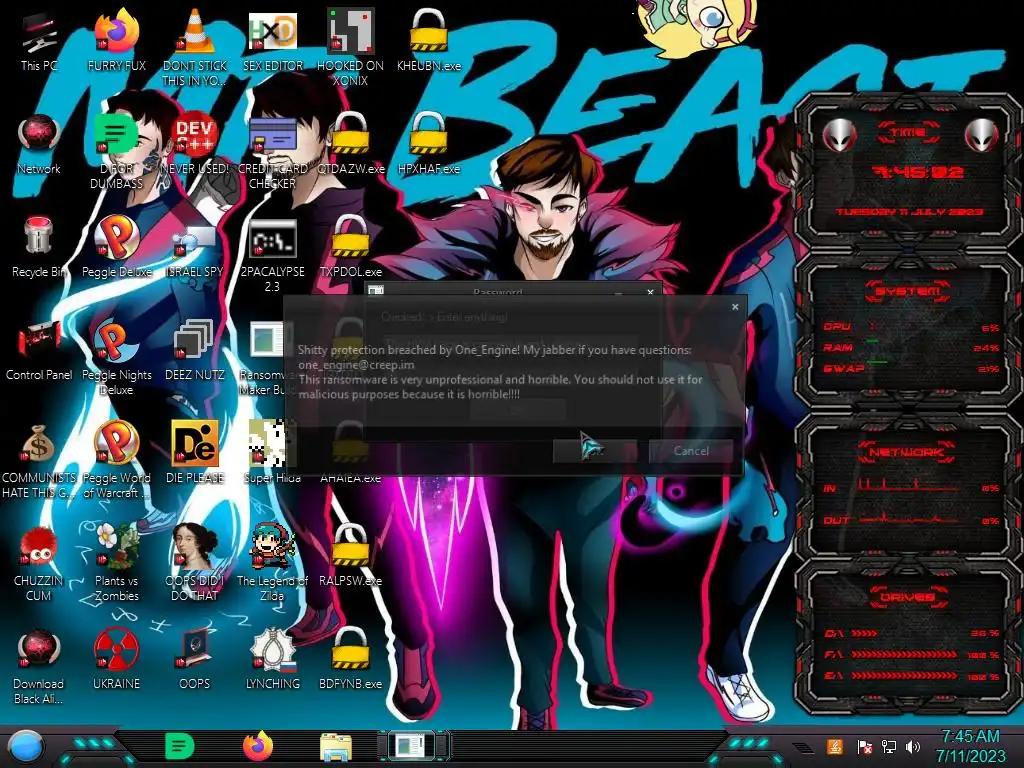Image resolution: width=1024 pixels, height=768 pixels.
Task: Select the KHEUBN.exe padlock file
Action: tap(428, 40)
